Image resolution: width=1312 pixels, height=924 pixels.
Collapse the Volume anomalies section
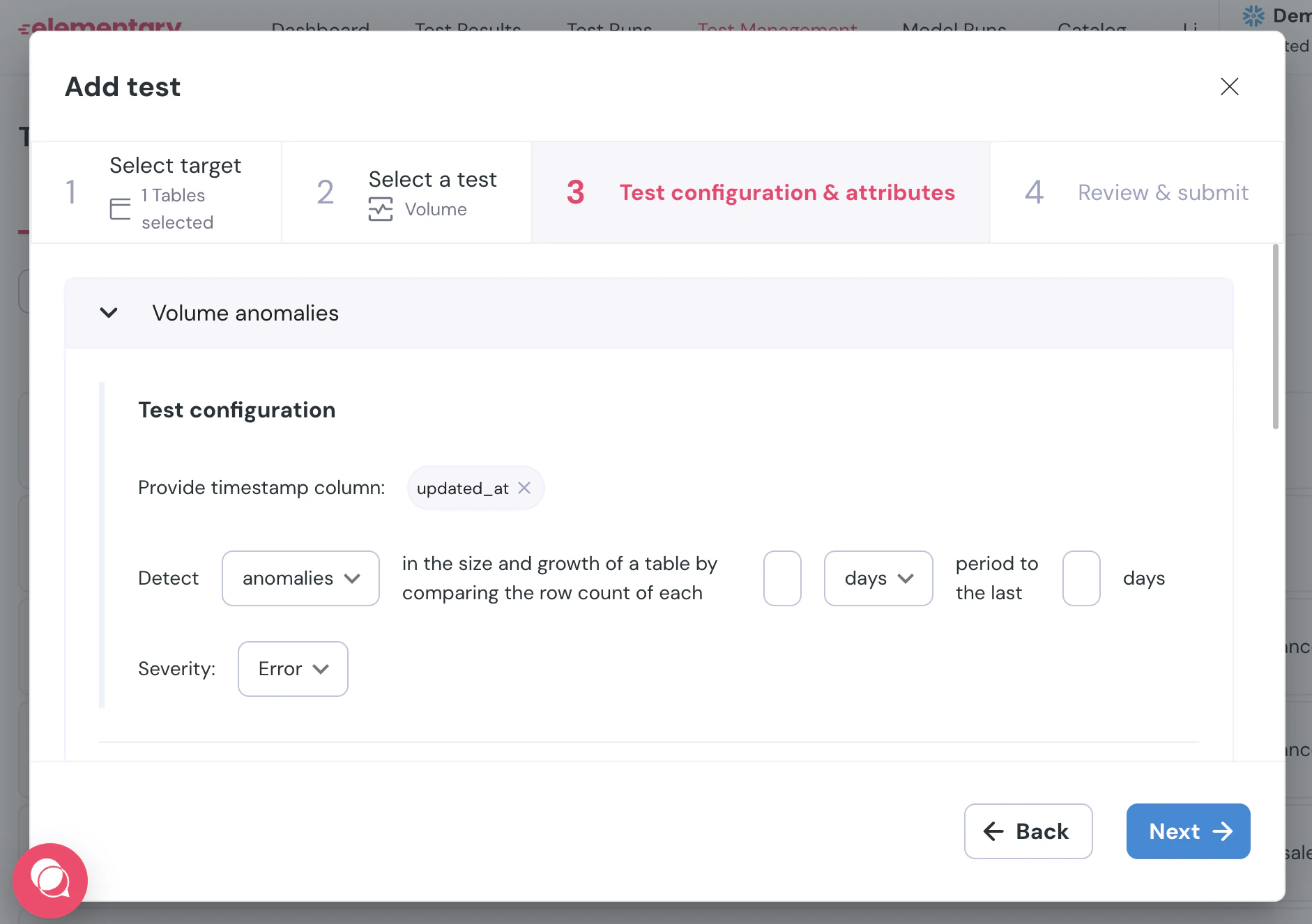[x=109, y=313]
